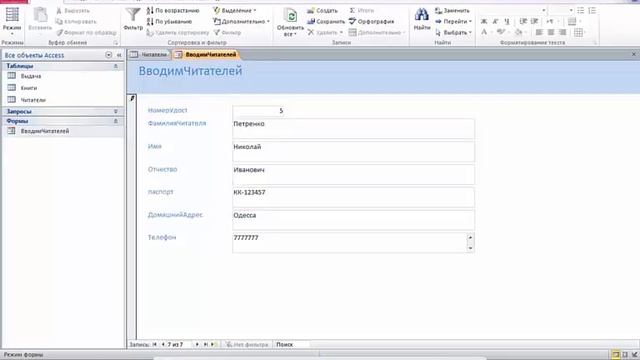Click the Найти binoculars icon
640x360 pixels.
[422, 19]
